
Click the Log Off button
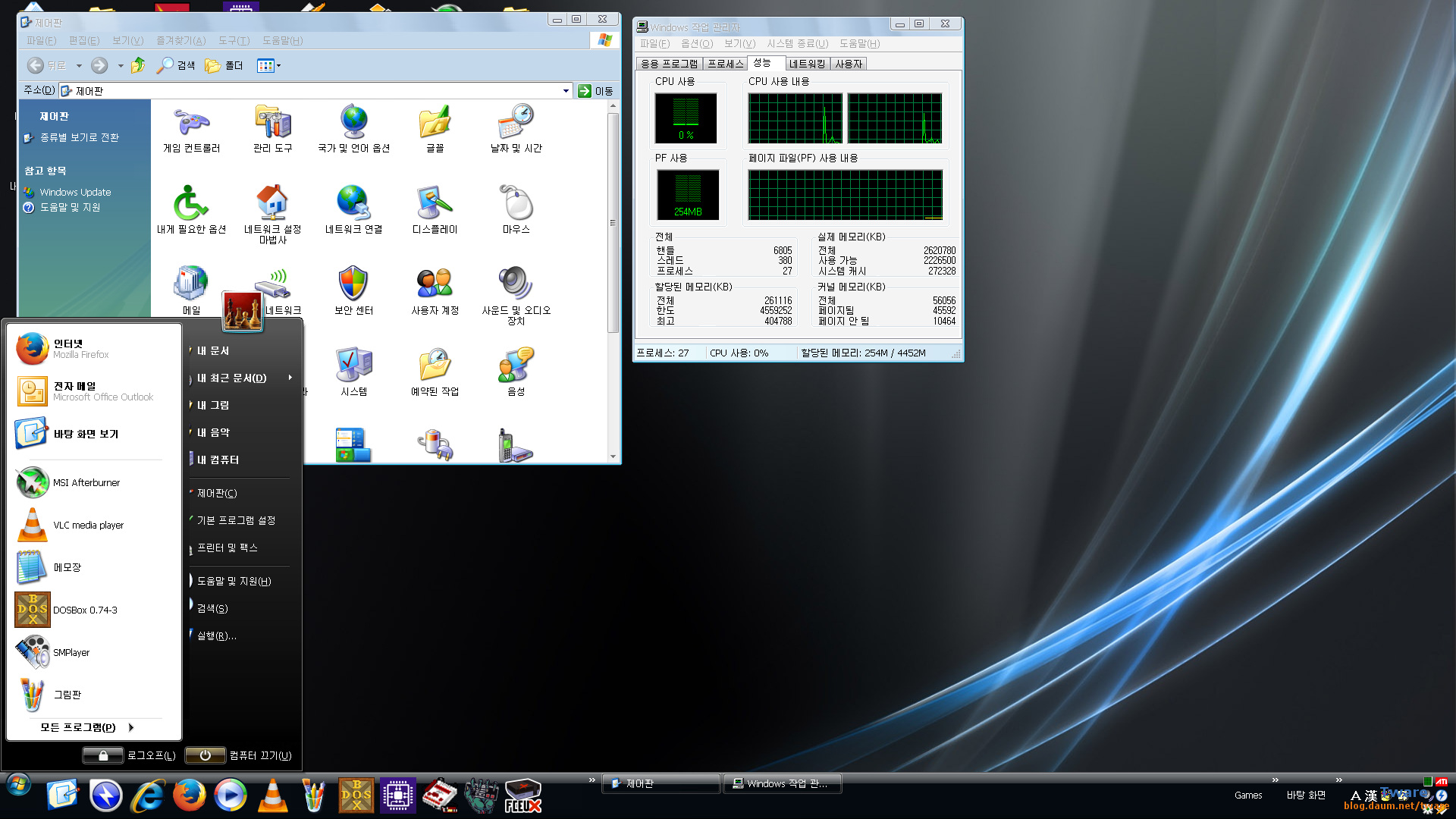click(103, 755)
